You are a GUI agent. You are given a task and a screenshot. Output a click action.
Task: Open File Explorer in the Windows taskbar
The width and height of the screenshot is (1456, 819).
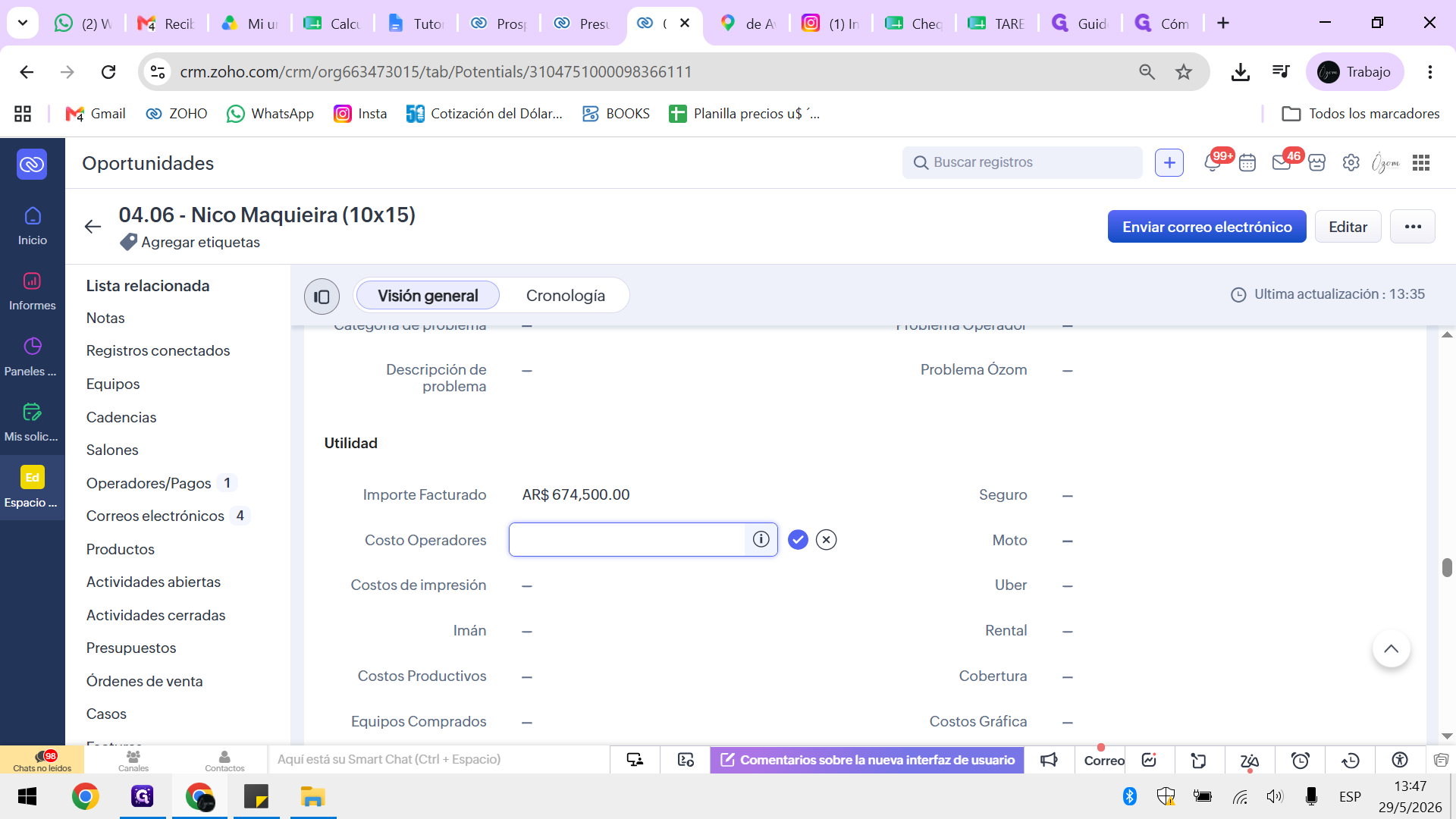[312, 797]
